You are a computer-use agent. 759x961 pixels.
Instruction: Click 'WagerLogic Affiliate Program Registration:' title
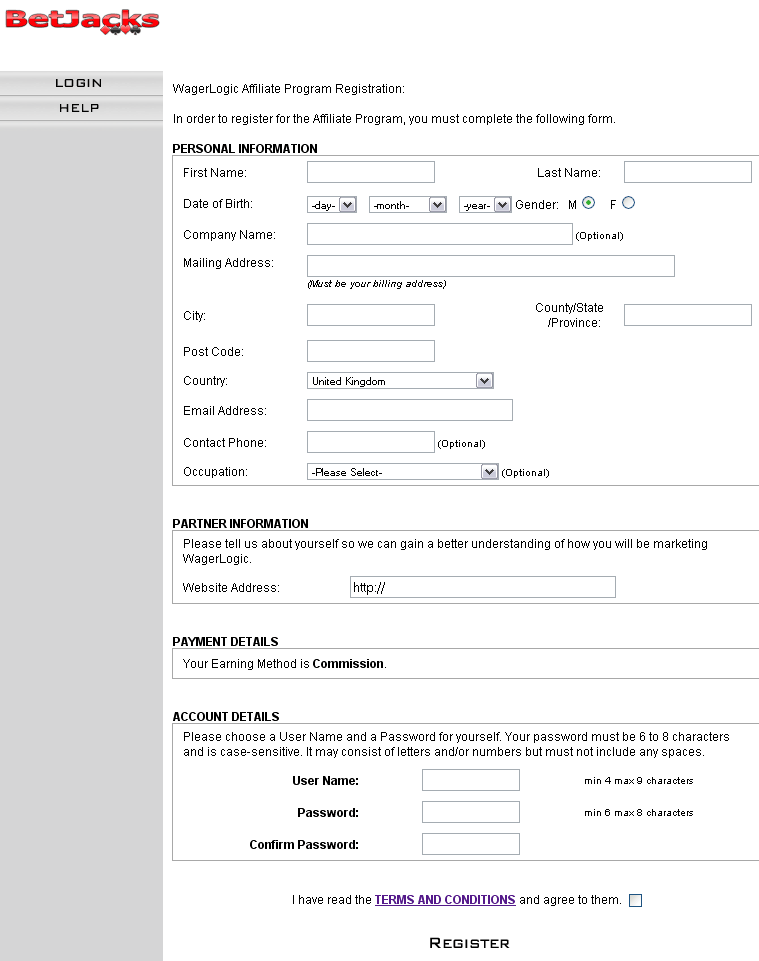coord(289,89)
